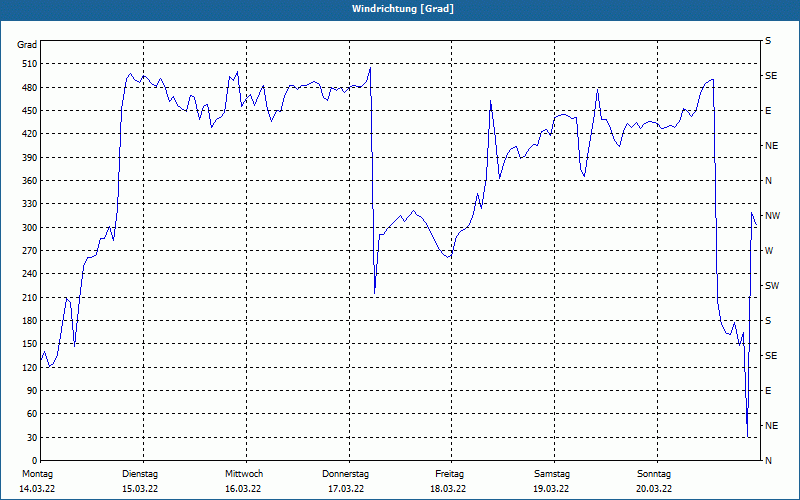Select the 120 y-axis value
The width and height of the screenshot is (800, 500).
[x=30, y=367]
